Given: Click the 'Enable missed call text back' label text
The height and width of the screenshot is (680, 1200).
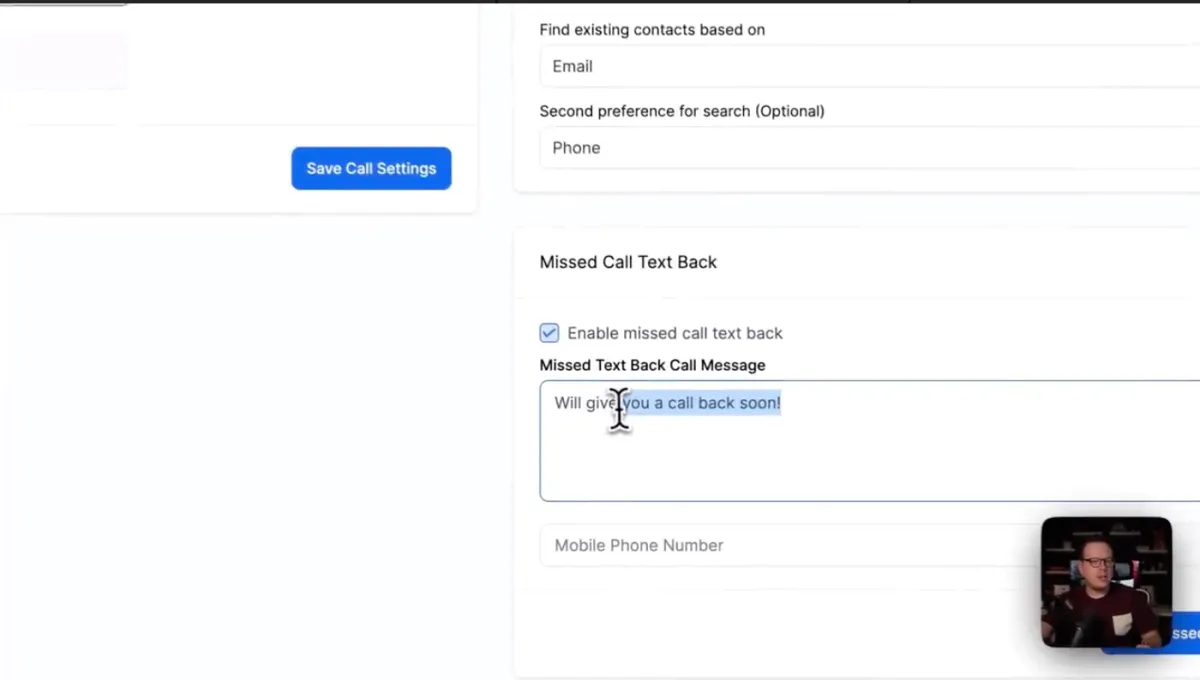Looking at the screenshot, I should point(675,333).
